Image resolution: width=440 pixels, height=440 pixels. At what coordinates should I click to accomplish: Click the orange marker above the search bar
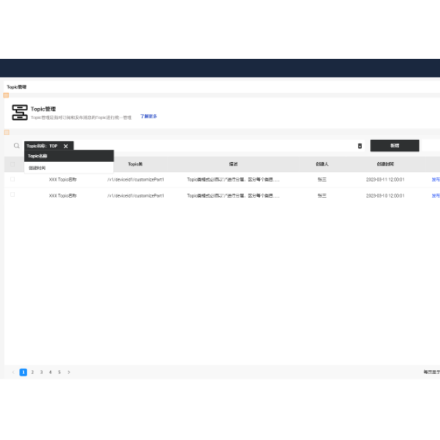(x=6, y=132)
